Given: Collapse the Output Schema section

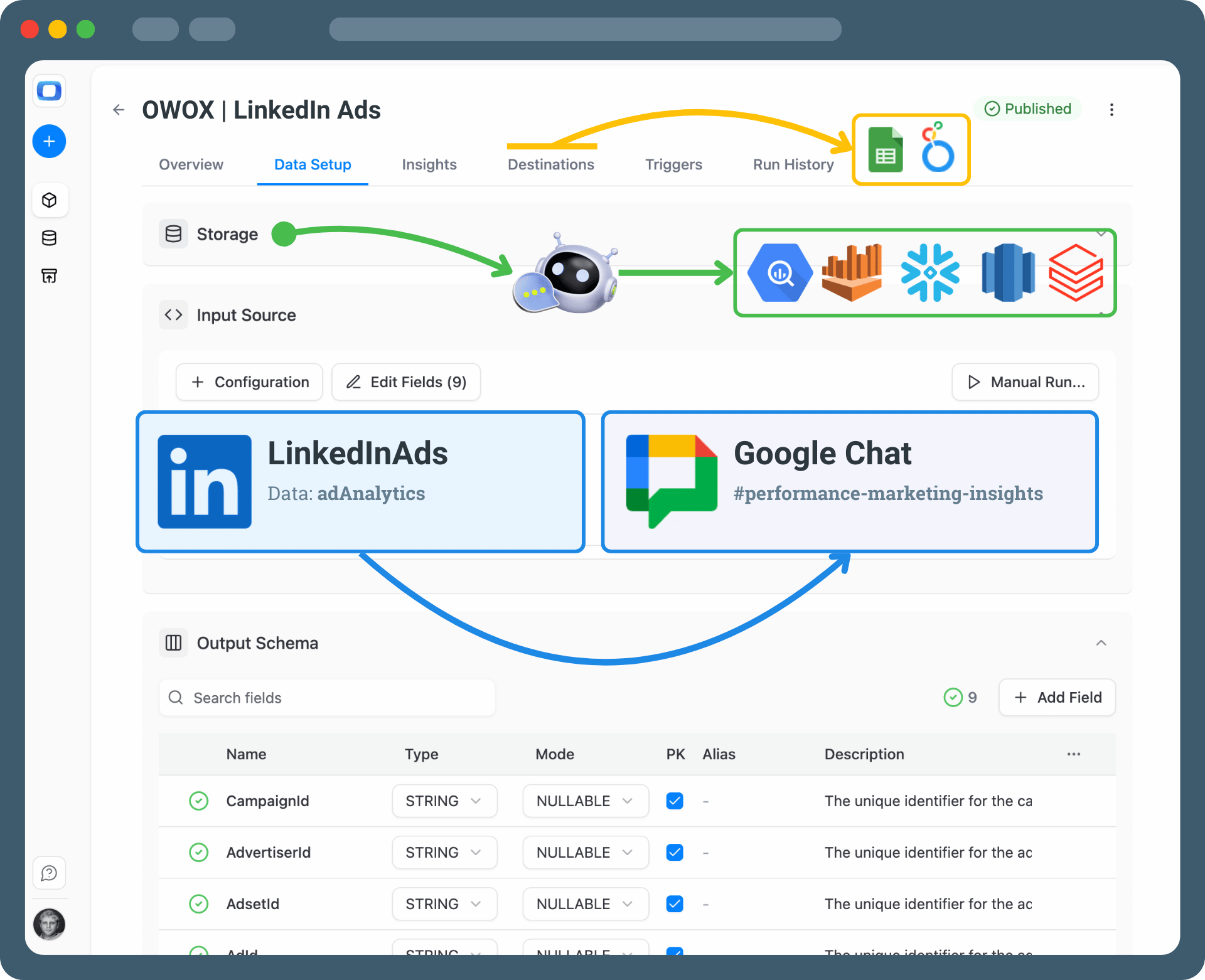Looking at the screenshot, I should pyautogui.click(x=1101, y=643).
